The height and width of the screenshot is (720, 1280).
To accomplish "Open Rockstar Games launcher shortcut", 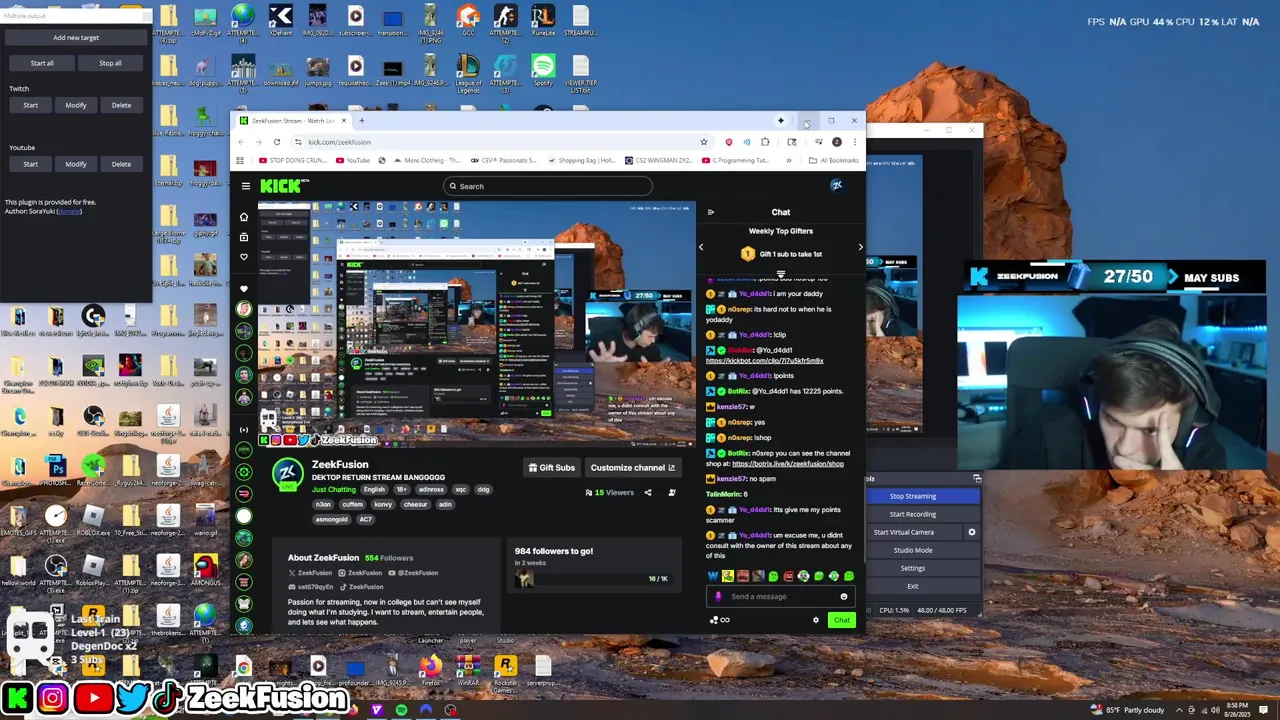I will click(506, 674).
